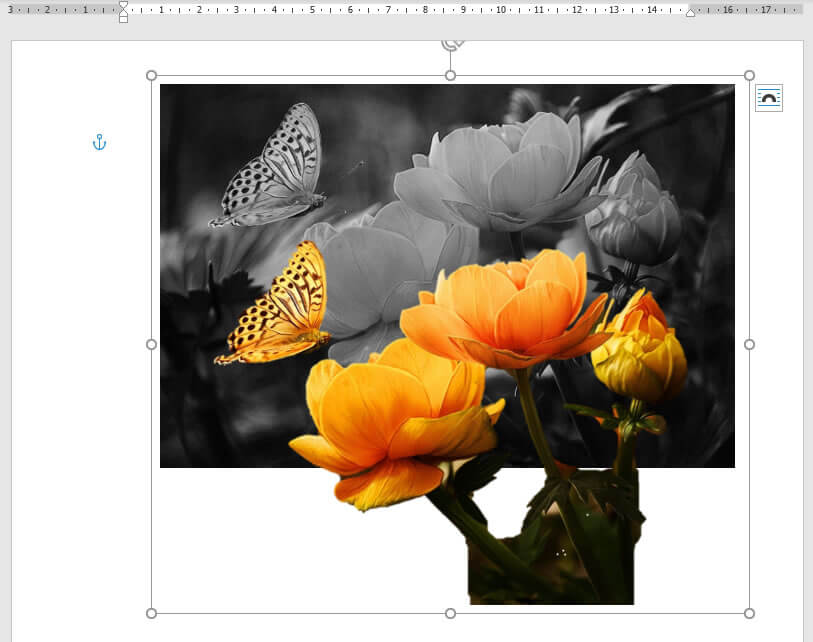
Task: Click the Right Indent marker on the ruler
Action: click(x=690, y=13)
